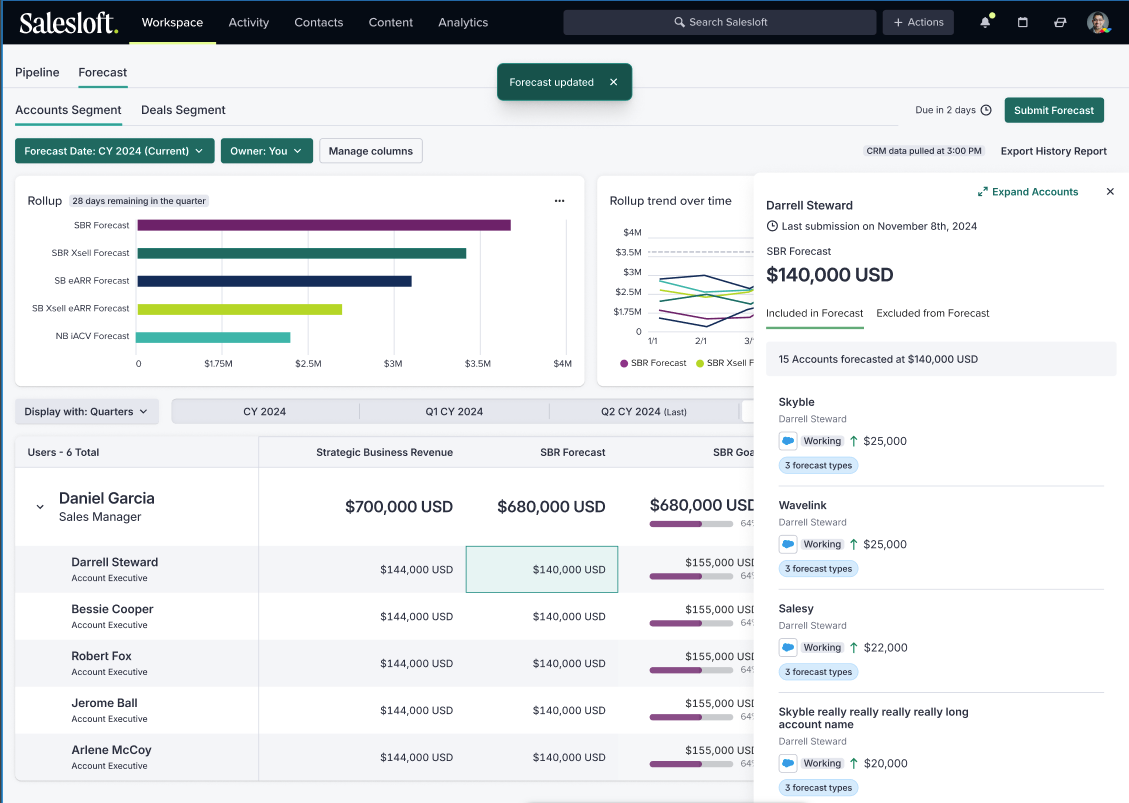Click 3 forecast types chip under Skyble
Viewport: 1129px width, 803px height.
pos(818,465)
